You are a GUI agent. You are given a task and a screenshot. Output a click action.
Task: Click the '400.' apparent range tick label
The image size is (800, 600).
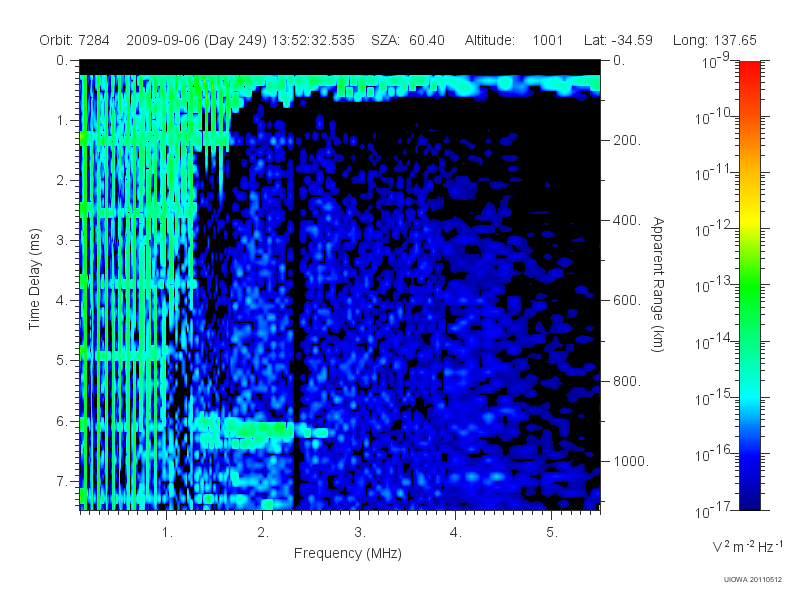627,220
